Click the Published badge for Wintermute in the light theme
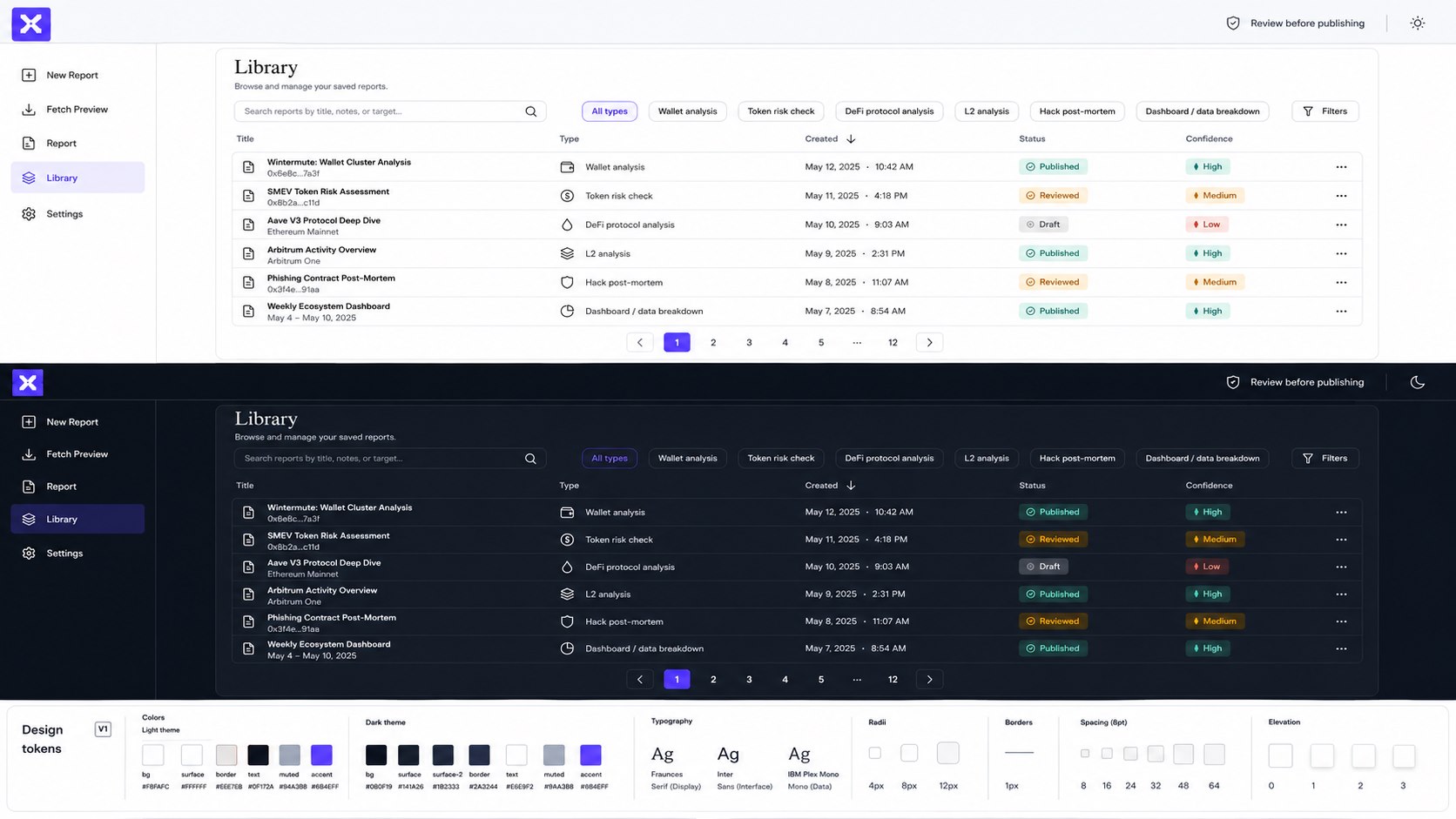 point(1053,167)
